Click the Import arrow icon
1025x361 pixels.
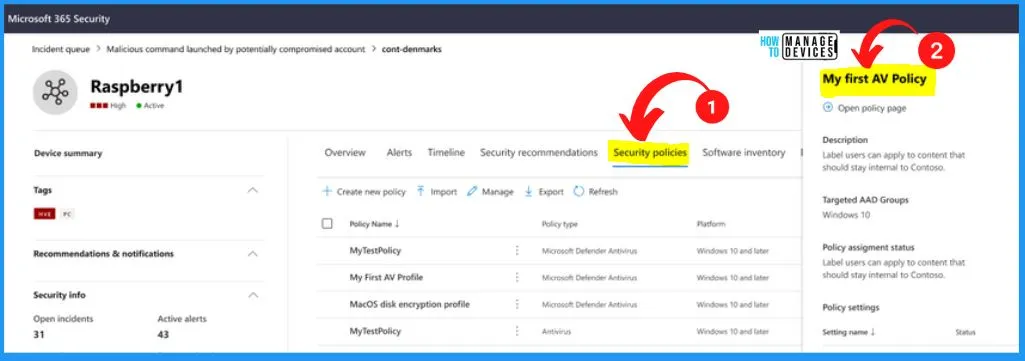pos(420,192)
